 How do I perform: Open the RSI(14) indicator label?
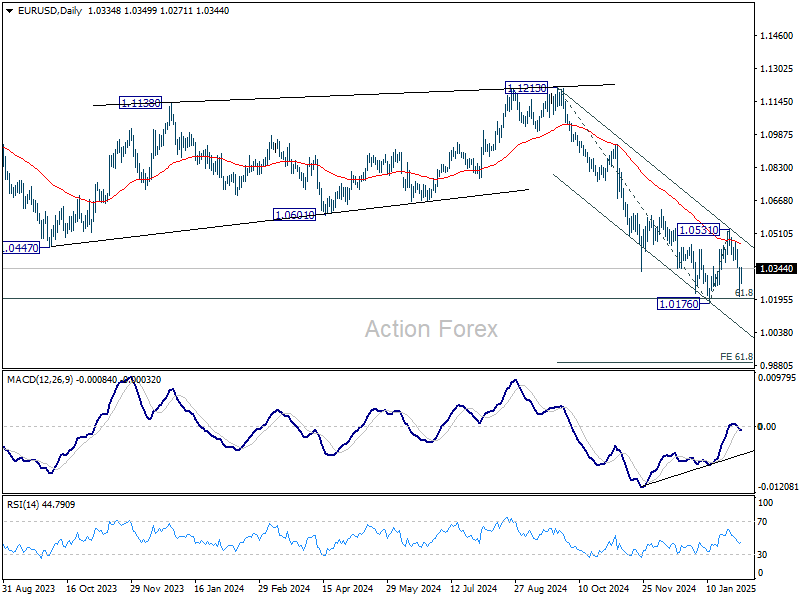(x=24, y=506)
